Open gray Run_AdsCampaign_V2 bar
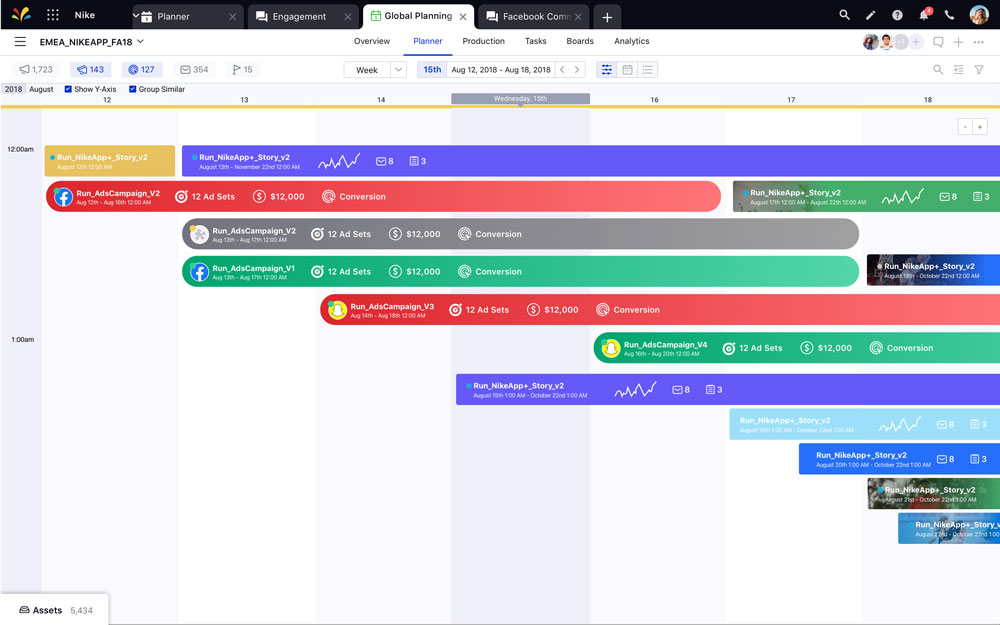This screenshot has width=1000, height=625. point(520,234)
